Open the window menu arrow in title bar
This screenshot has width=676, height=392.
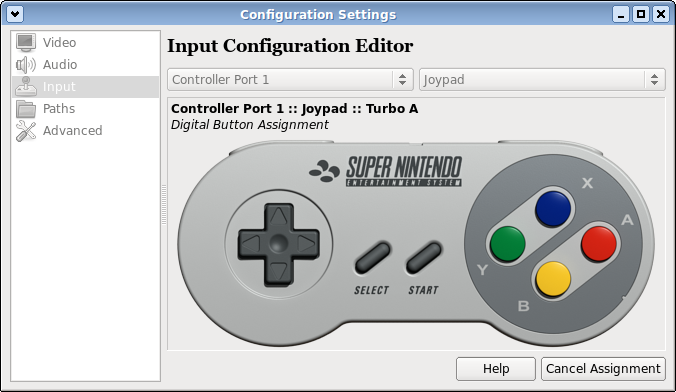pos(15,14)
